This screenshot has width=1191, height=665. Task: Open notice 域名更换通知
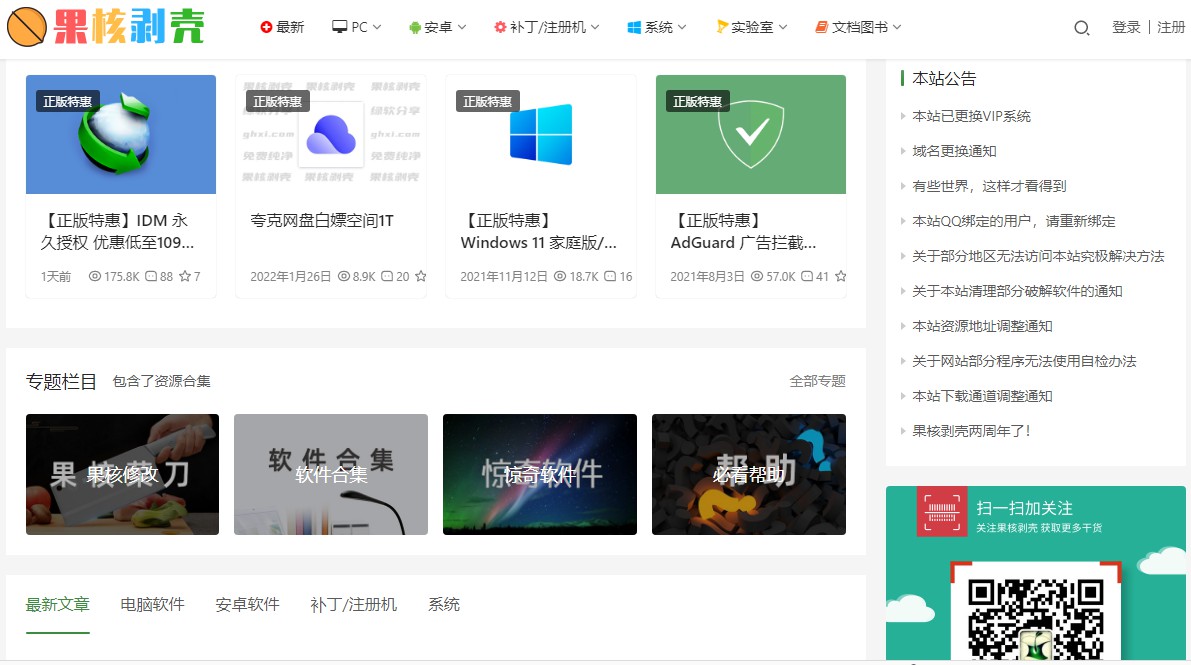pos(954,151)
